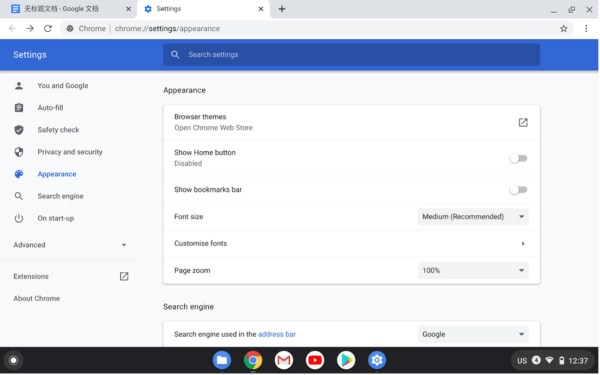Image resolution: width=600 pixels, height=375 pixels.
Task: Click in the Search settings field
Action: coord(351,55)
